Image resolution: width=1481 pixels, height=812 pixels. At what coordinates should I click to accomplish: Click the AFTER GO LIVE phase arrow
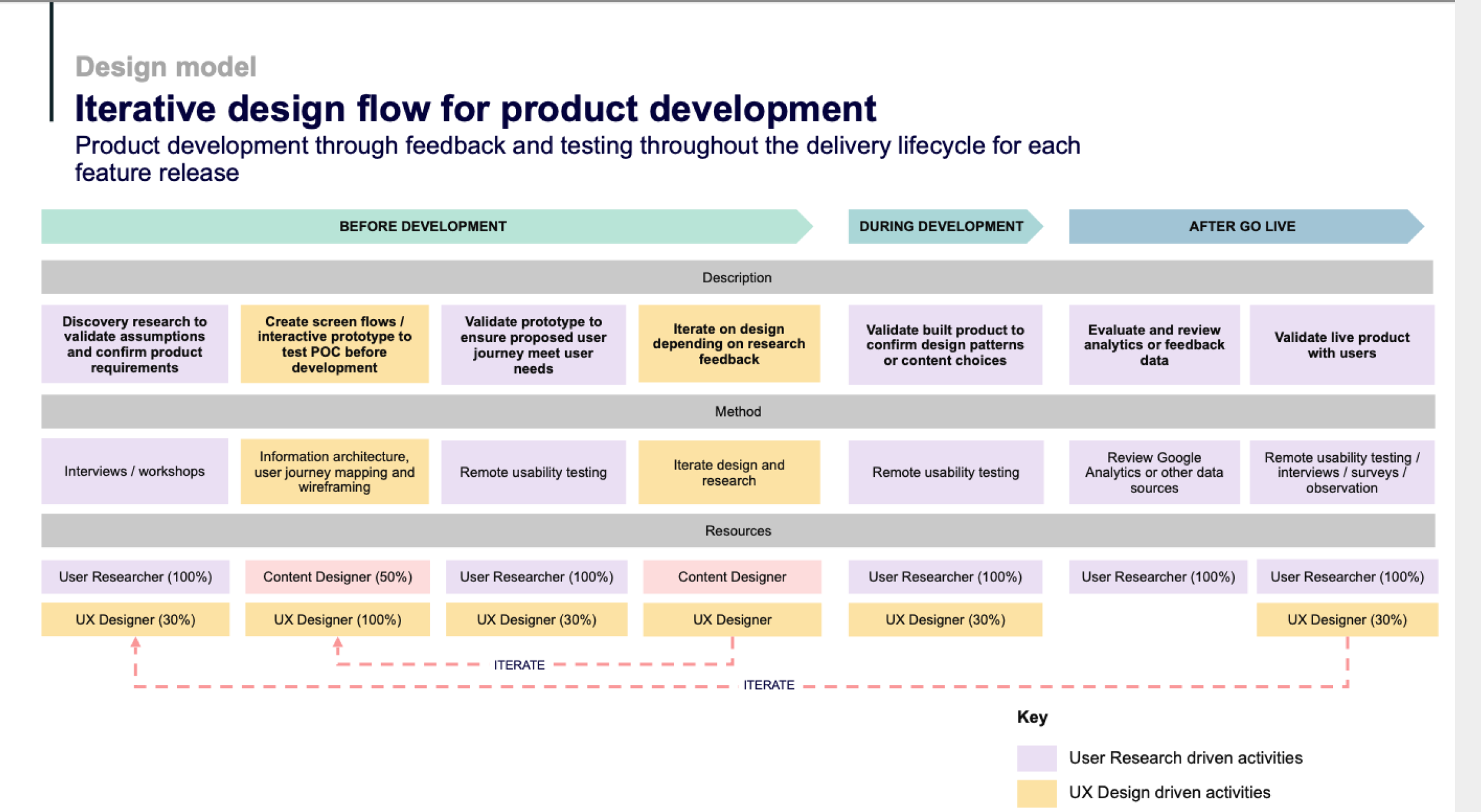[1245, 226]
